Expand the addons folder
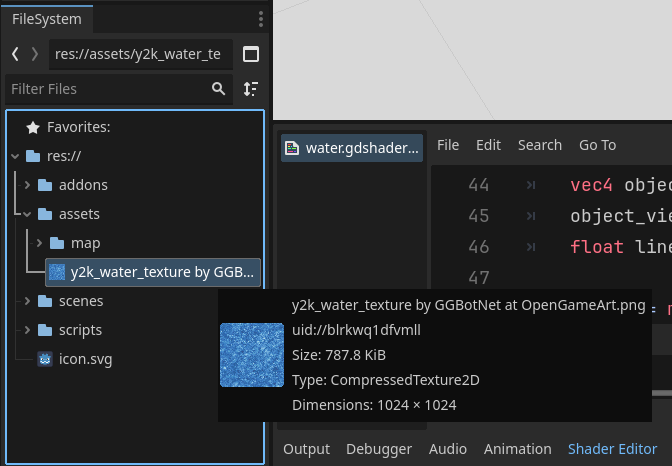672x466 pixels. coord(27,185)
